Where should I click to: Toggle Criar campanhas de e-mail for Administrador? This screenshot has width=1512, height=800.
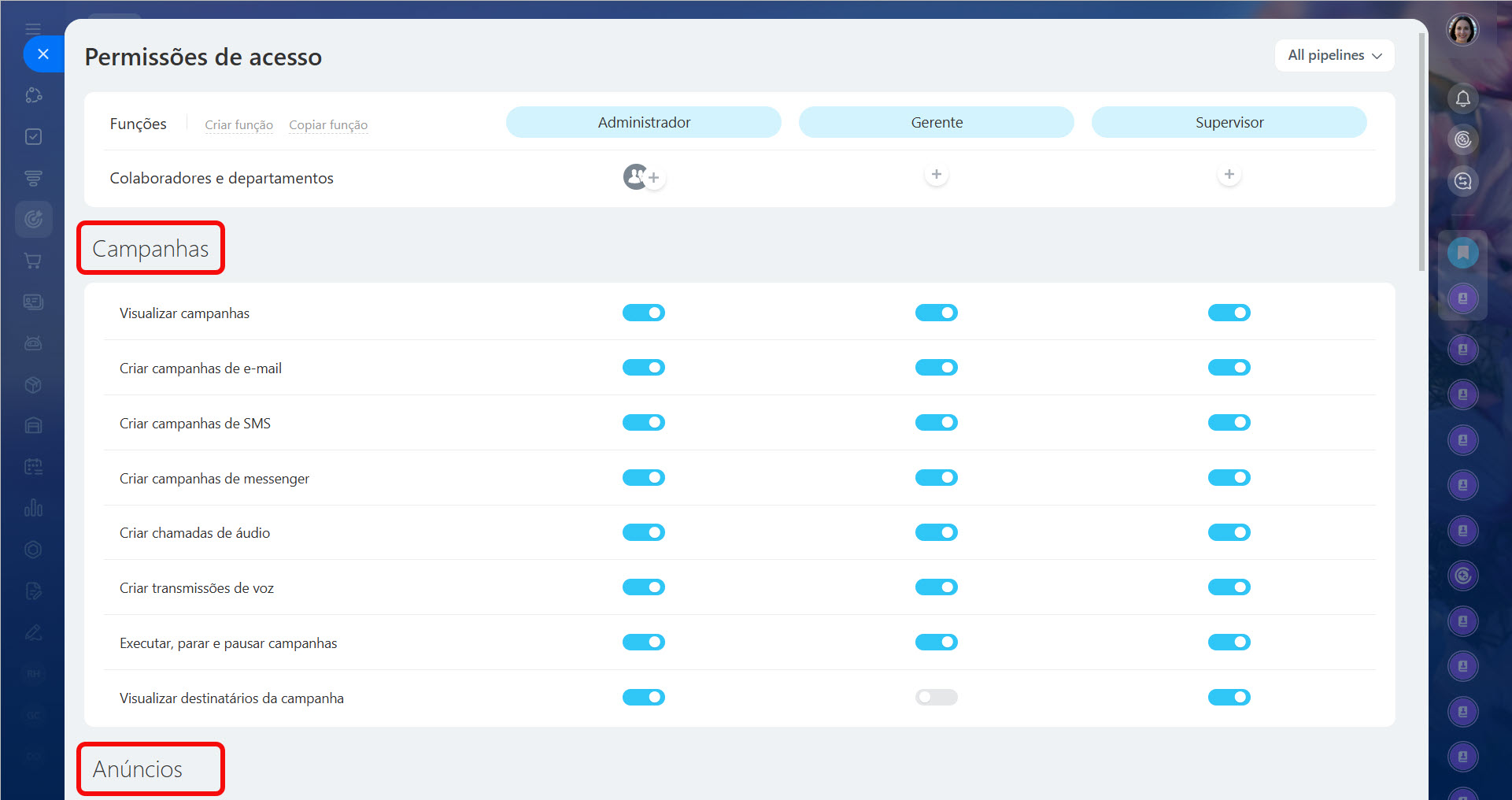click(644, 367)
